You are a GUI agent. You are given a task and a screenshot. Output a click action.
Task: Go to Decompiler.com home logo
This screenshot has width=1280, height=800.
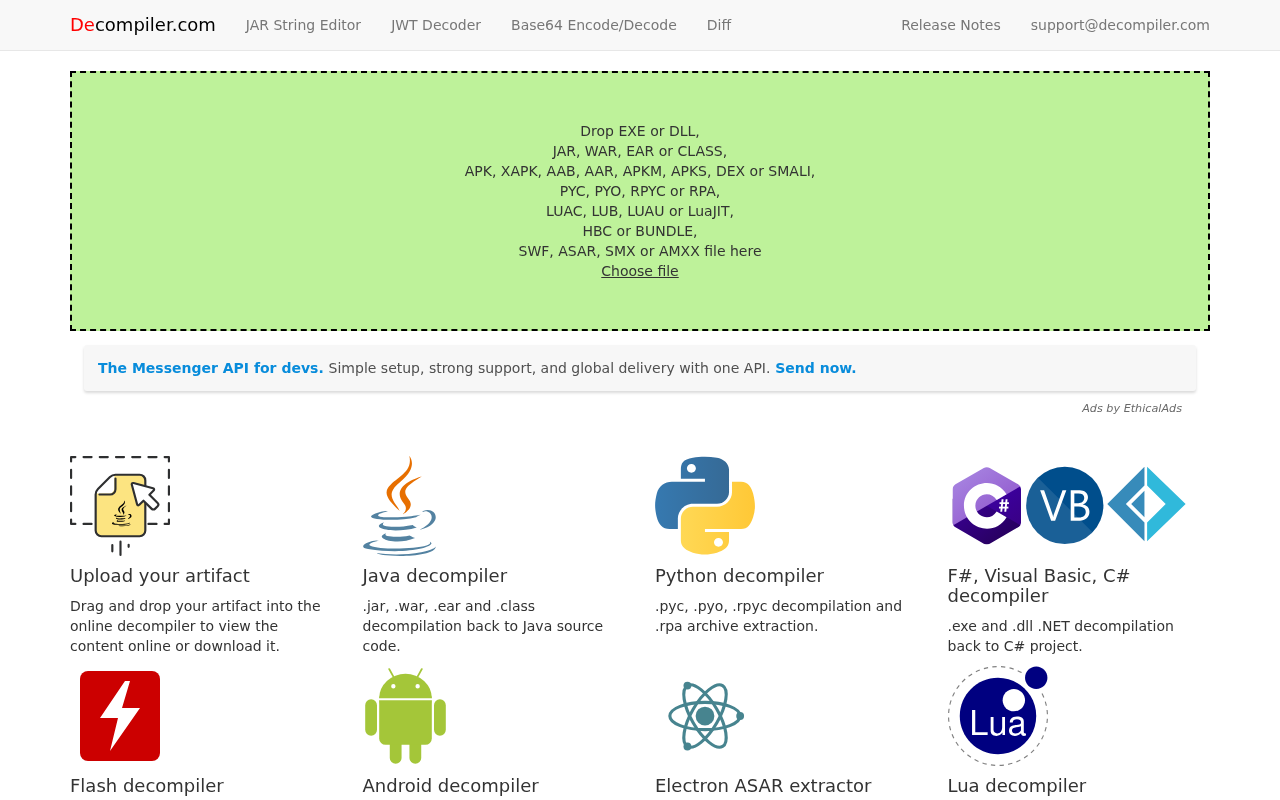click(143, 25)
